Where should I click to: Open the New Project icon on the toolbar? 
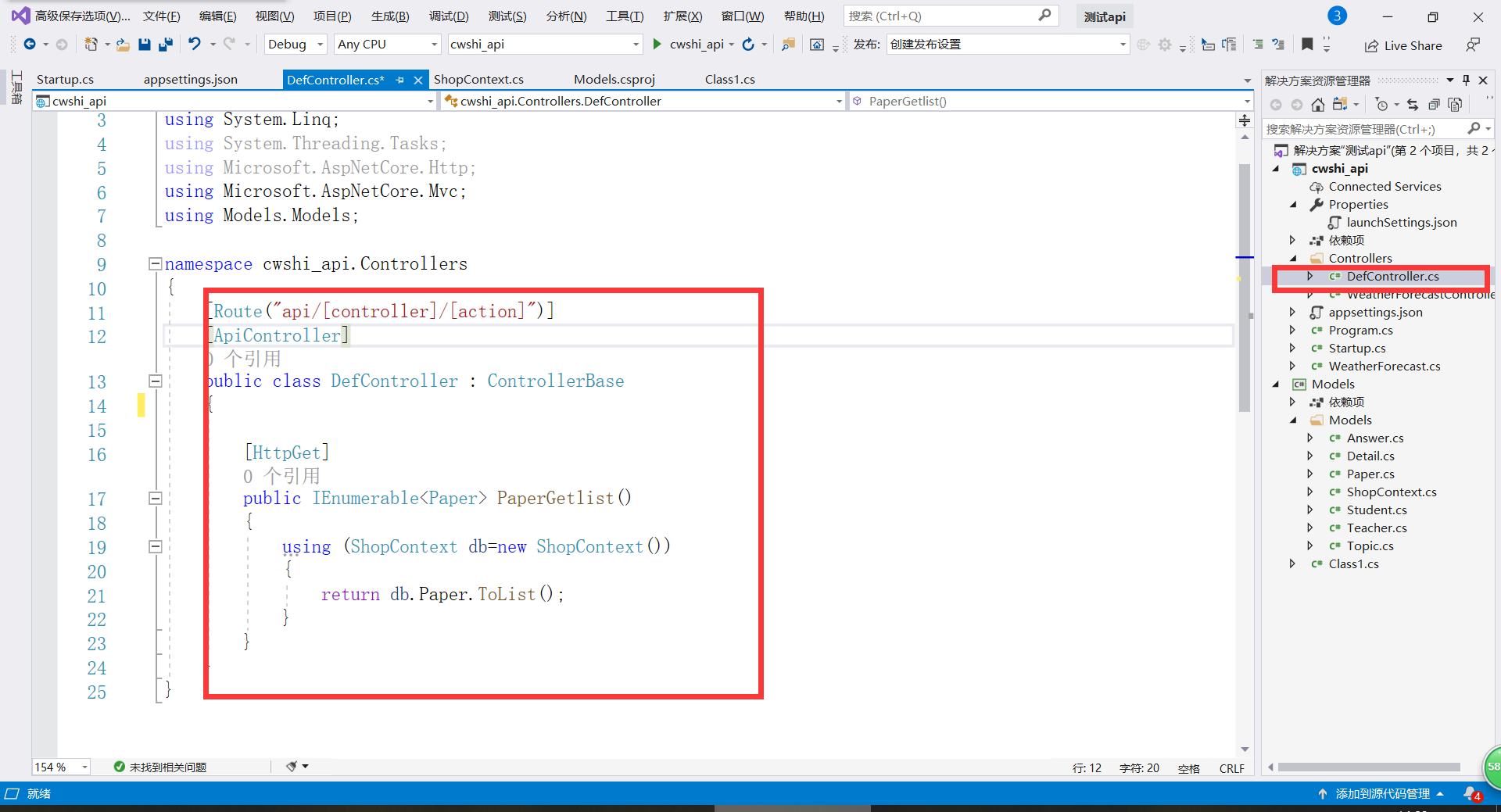91,45
